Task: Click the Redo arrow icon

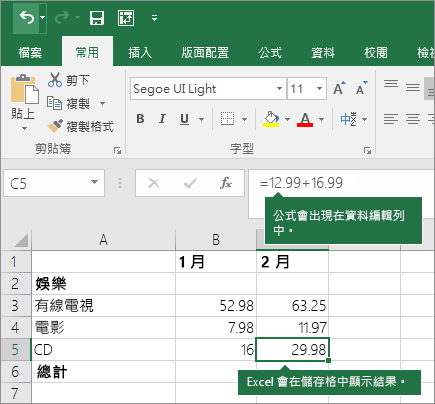Action: pos(62,17)
